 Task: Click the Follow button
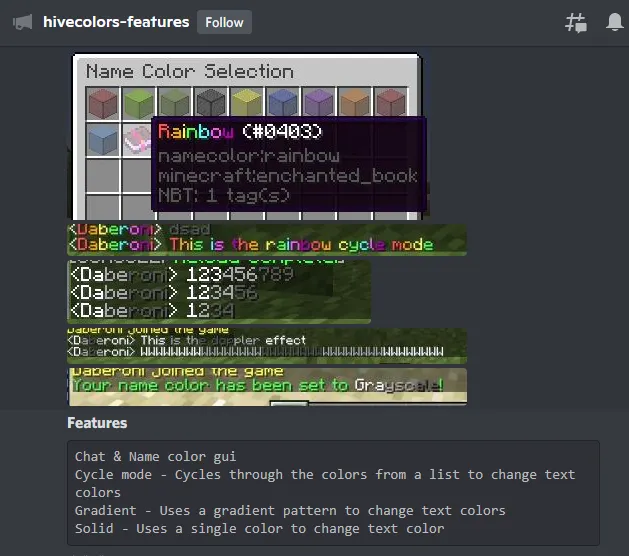point(224,22)
